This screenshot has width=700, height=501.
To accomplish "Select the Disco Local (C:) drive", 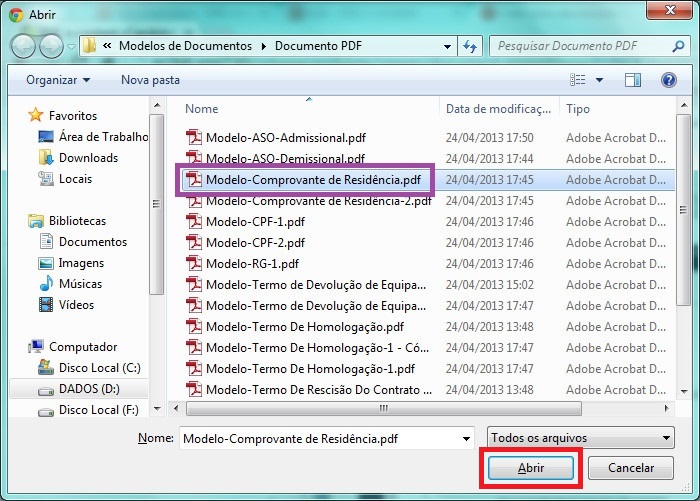I will (x=99, y=368).
